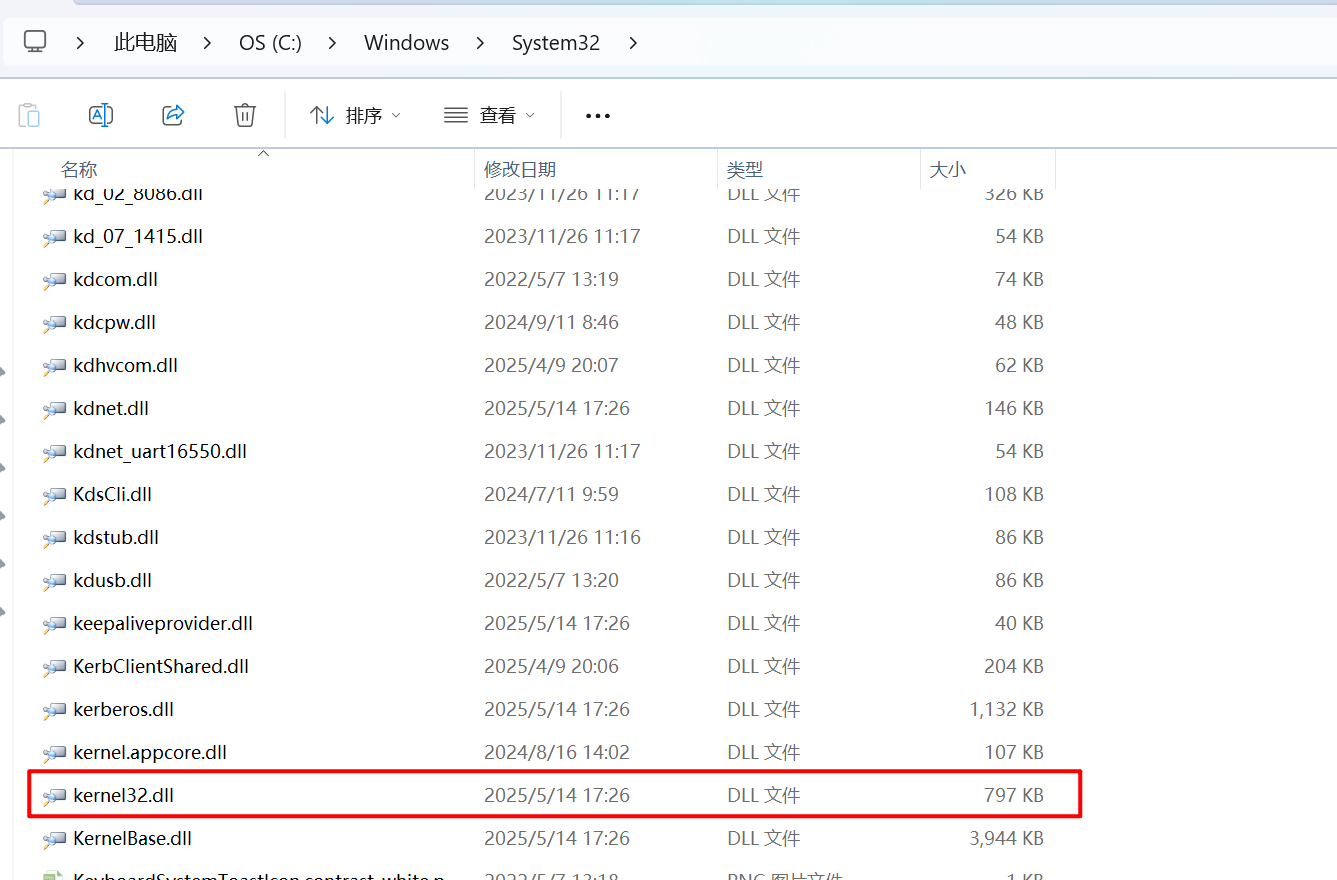Navigate to 此电脑 in breadcrumb
Image resolution: width=1337 pixels, height=880 pixels.
(x=145, y=43)
